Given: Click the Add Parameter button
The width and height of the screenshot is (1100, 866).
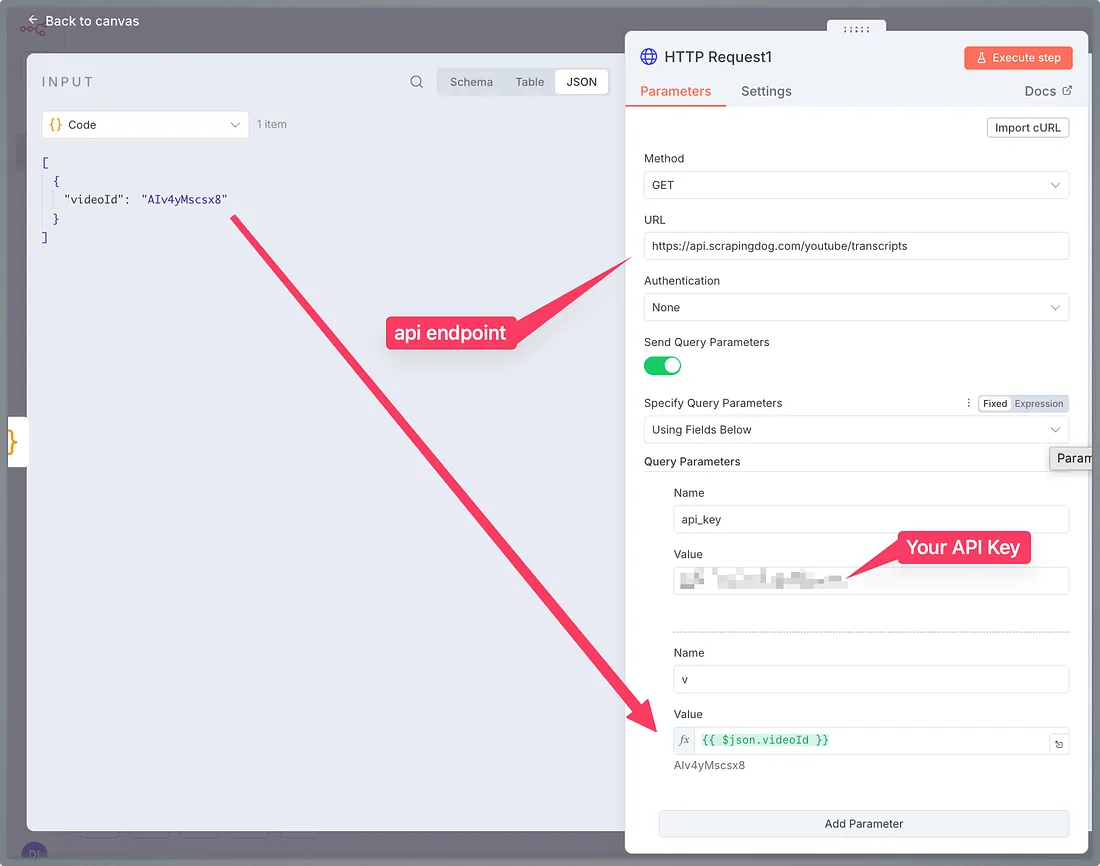Looking at the screenshot, I should pos(863,824).
